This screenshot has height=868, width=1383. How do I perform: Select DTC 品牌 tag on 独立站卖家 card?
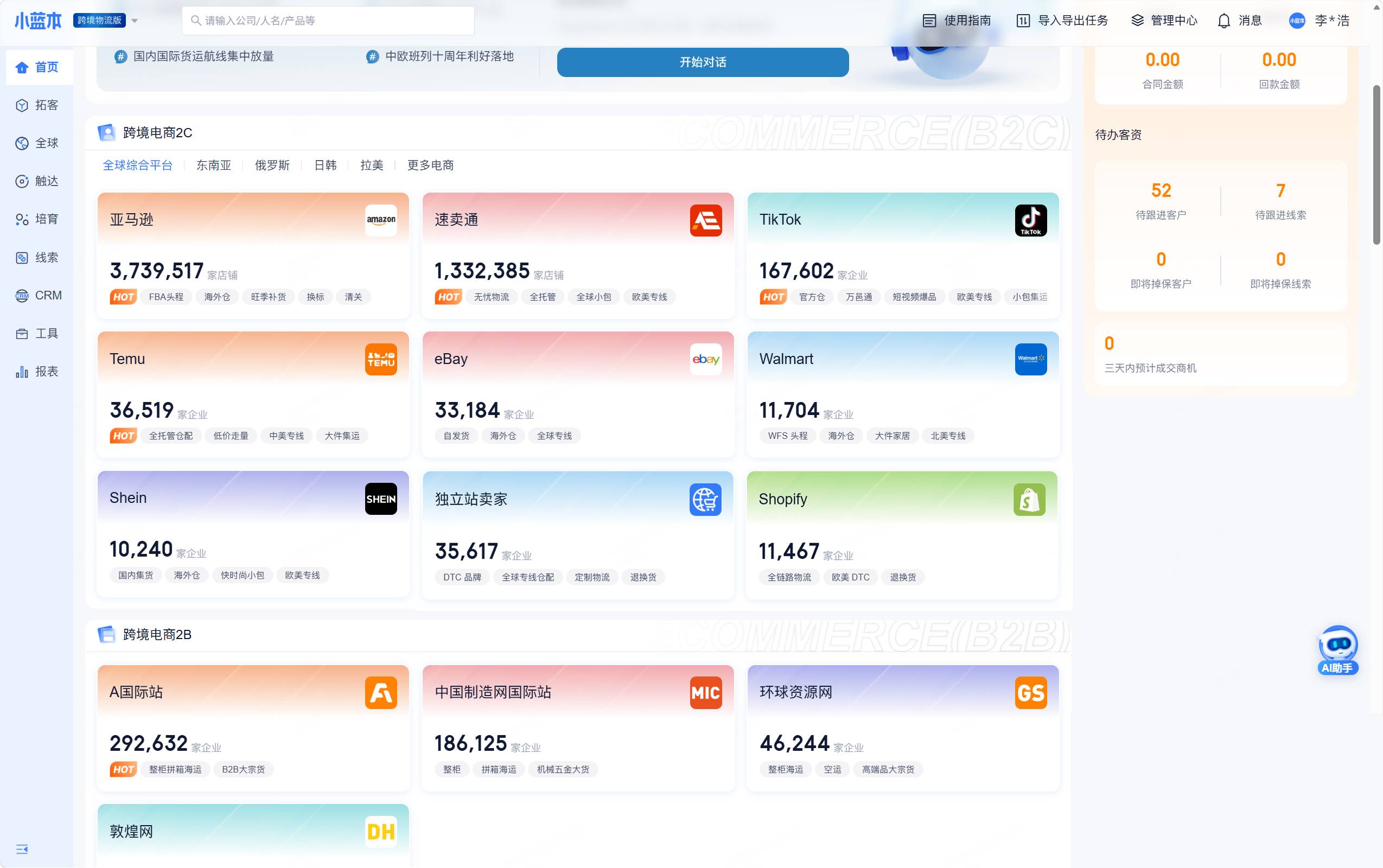[x=462, y=577]
